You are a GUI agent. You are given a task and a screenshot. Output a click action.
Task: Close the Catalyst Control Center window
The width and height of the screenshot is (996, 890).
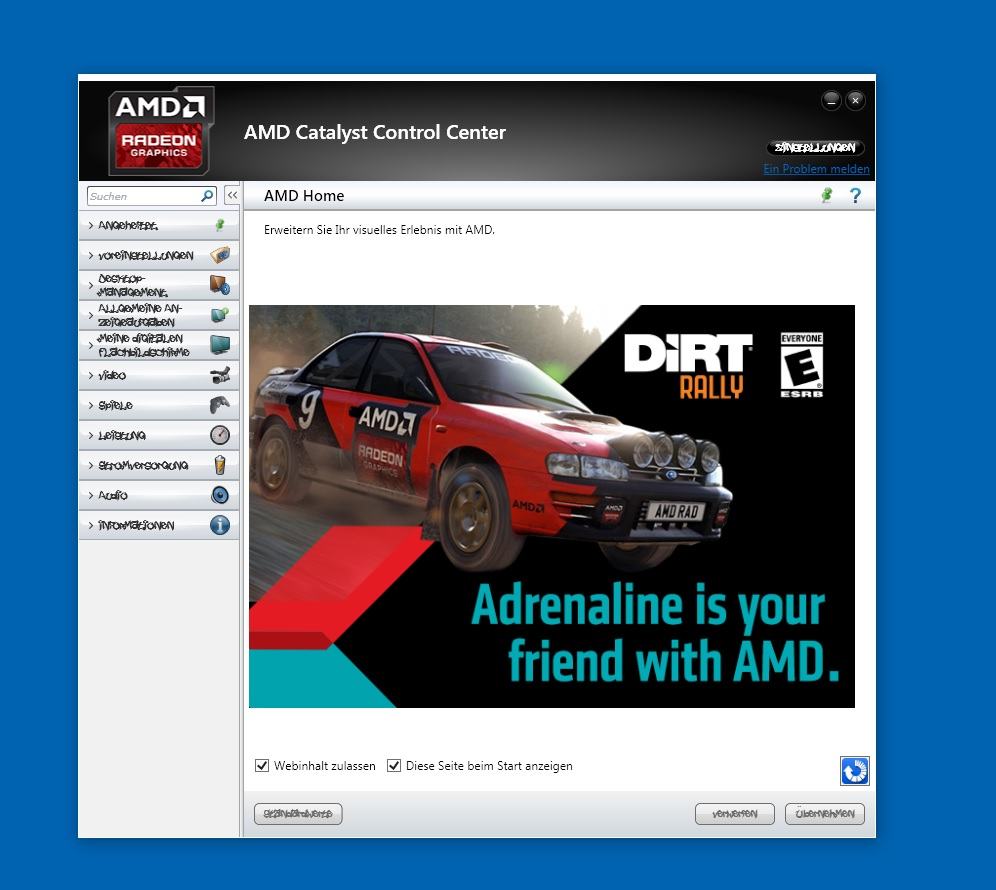click(x=856, y=100)
